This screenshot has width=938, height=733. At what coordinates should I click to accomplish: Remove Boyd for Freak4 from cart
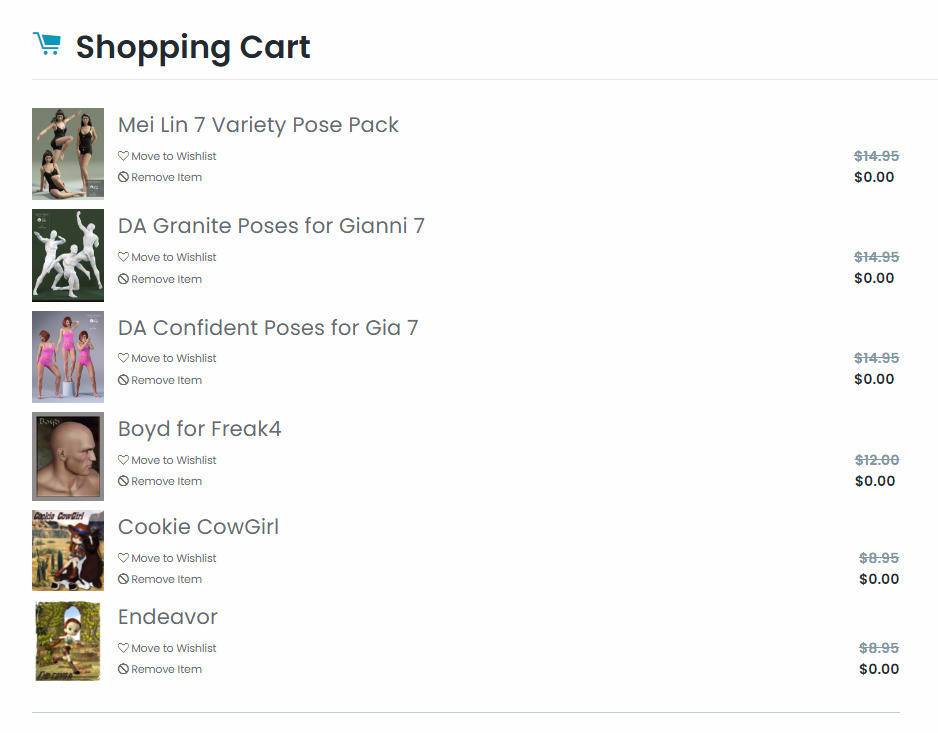tap(166, 481)
